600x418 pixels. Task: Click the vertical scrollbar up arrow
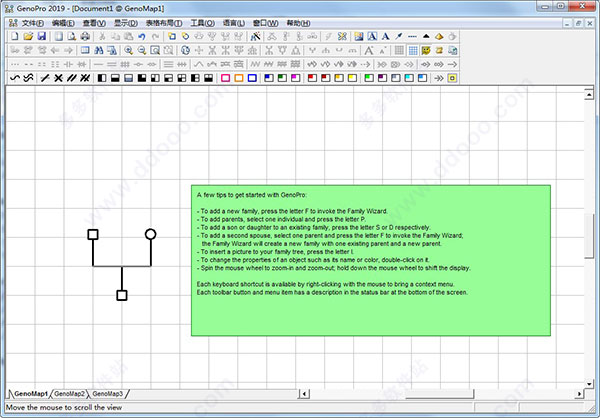(x=589, y=94)
